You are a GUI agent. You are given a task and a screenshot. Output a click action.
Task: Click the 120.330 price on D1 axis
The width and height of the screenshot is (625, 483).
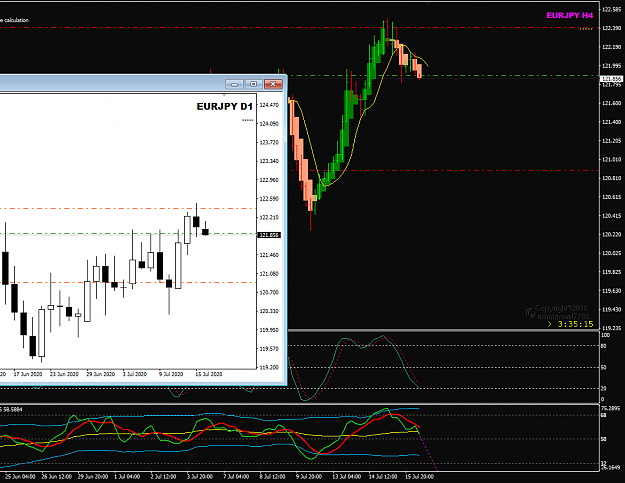click(269, 311)
